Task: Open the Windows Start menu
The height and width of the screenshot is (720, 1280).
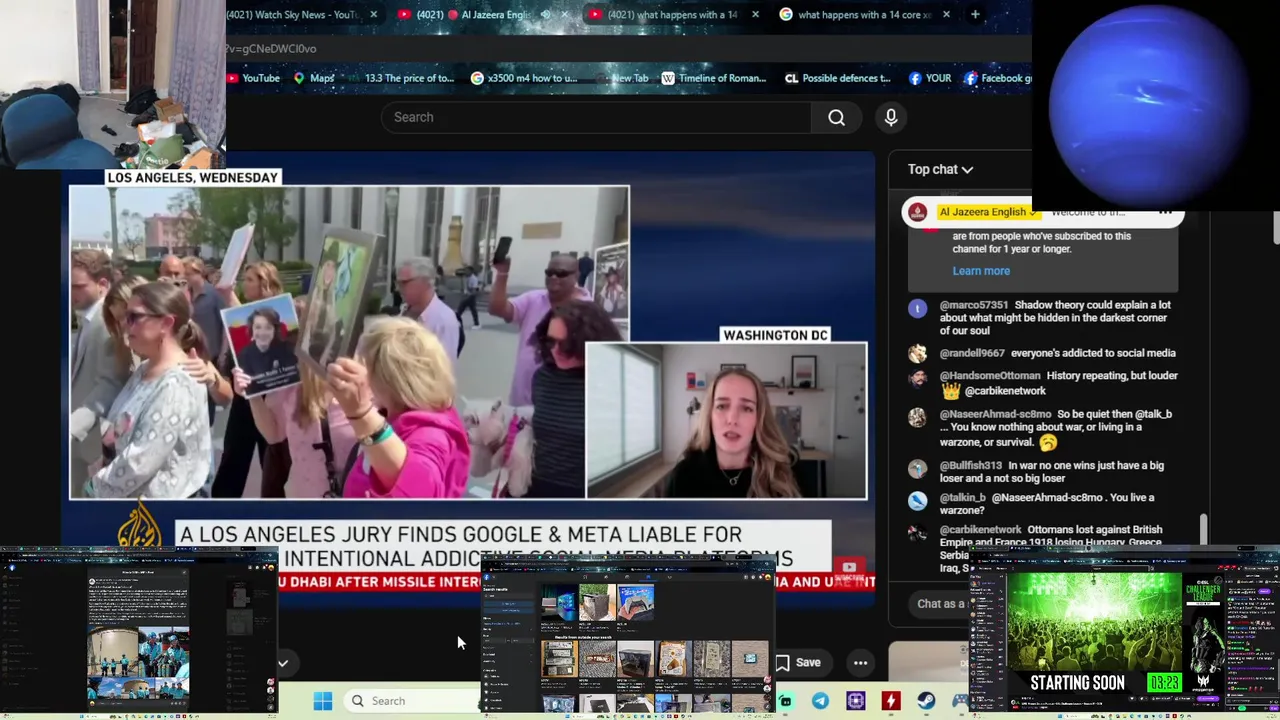Action: click(322, 701)
